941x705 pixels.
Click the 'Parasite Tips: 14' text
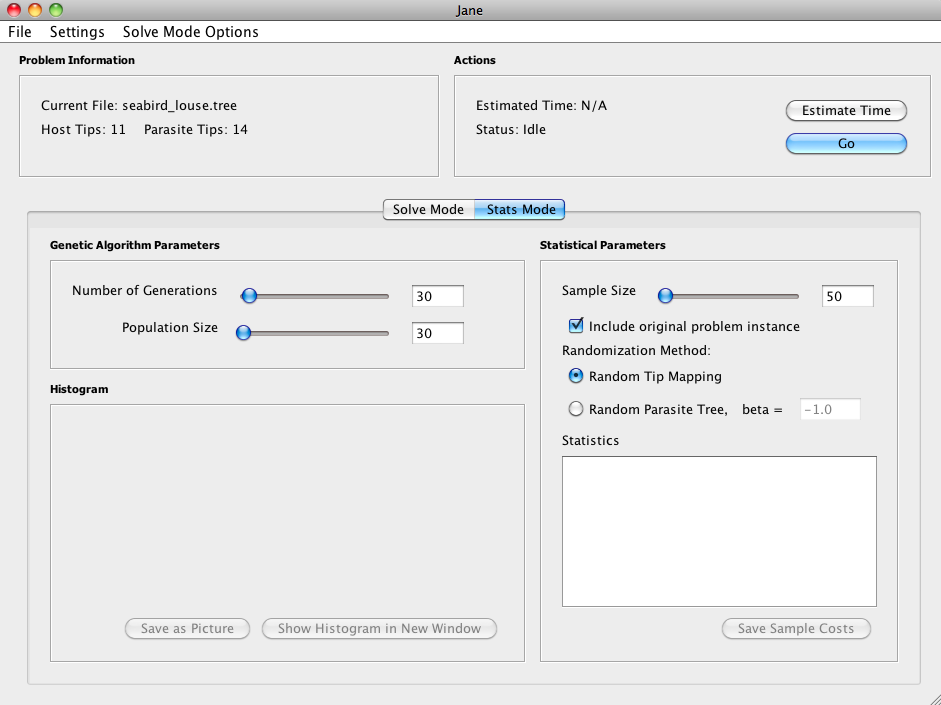click(x=196, y=130)
